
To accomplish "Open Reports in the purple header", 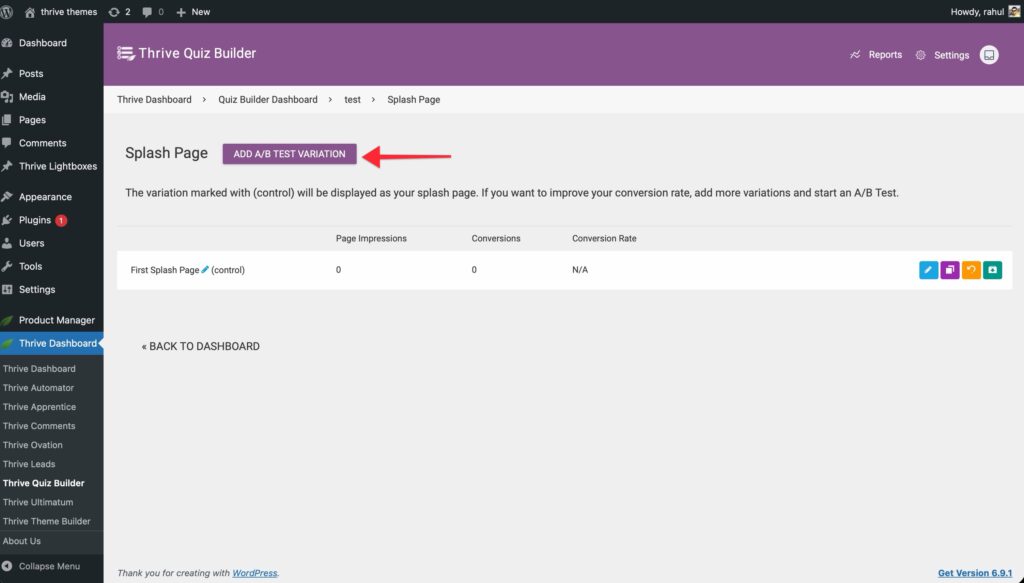I will coord(876,55).
